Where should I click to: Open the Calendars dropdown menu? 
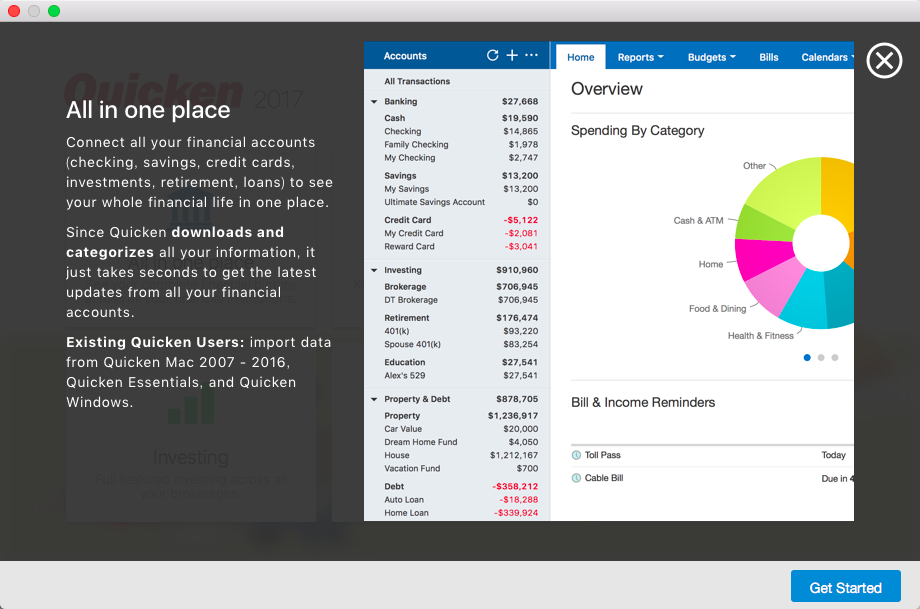827,57
